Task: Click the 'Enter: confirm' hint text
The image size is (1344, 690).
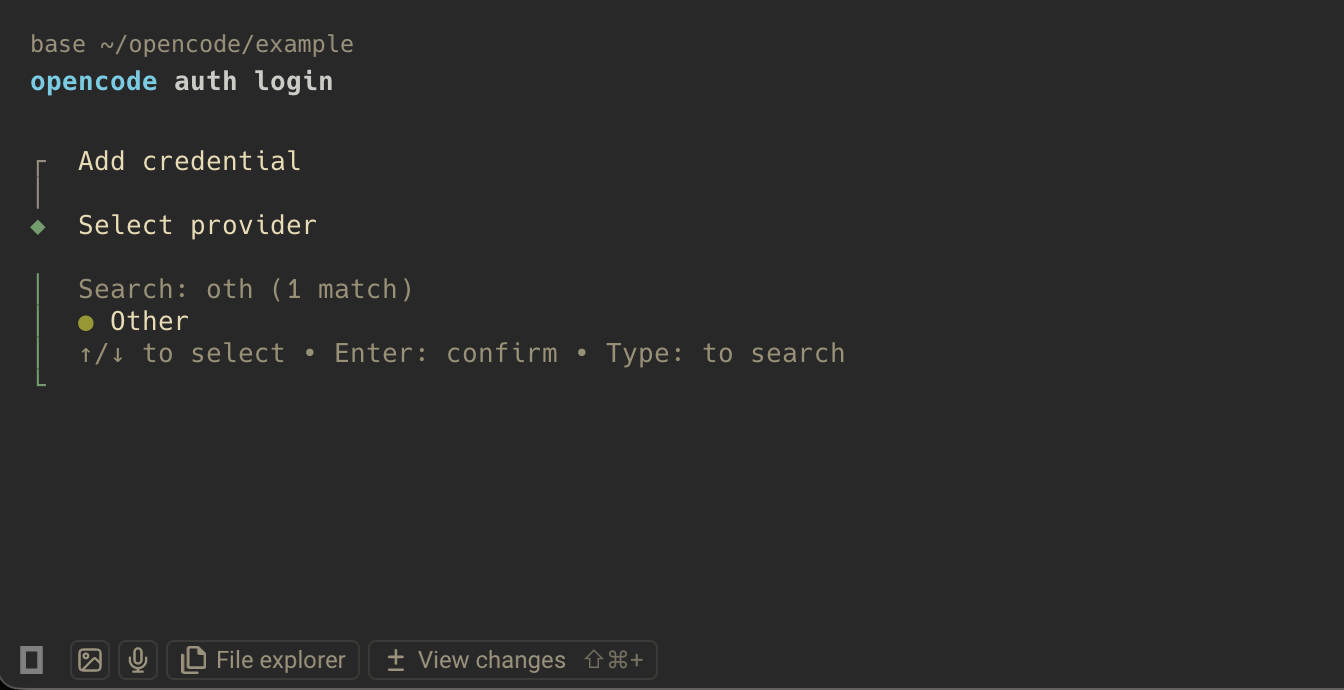Action: click(x=446, y=353)
